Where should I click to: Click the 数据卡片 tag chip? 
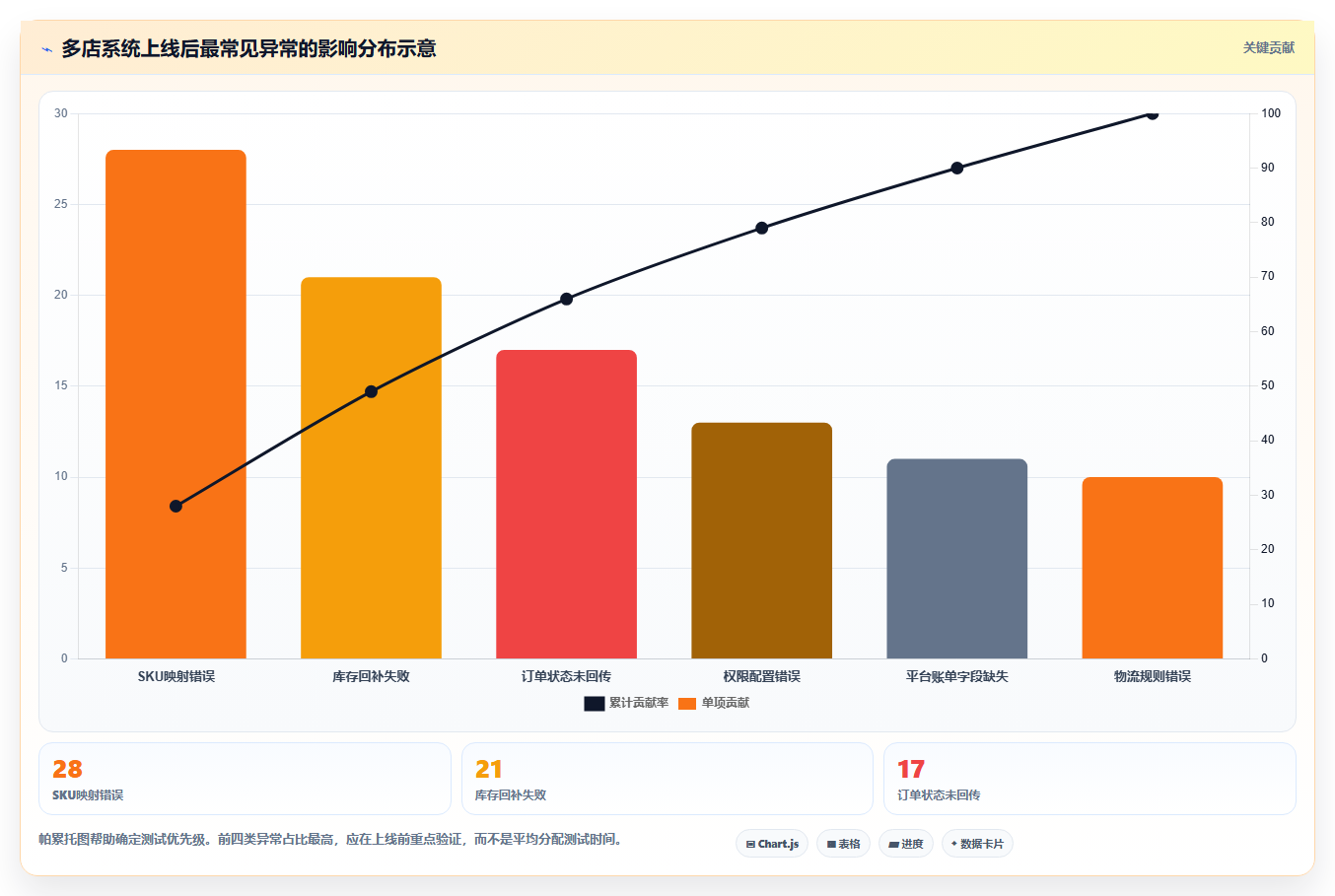tap(977, 844)
